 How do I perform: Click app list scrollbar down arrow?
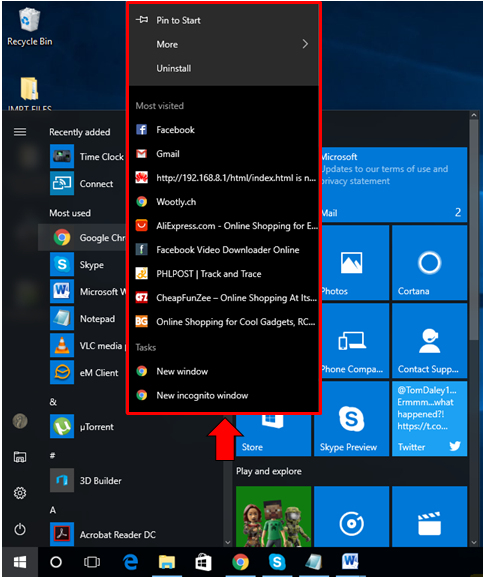(227, 542)
